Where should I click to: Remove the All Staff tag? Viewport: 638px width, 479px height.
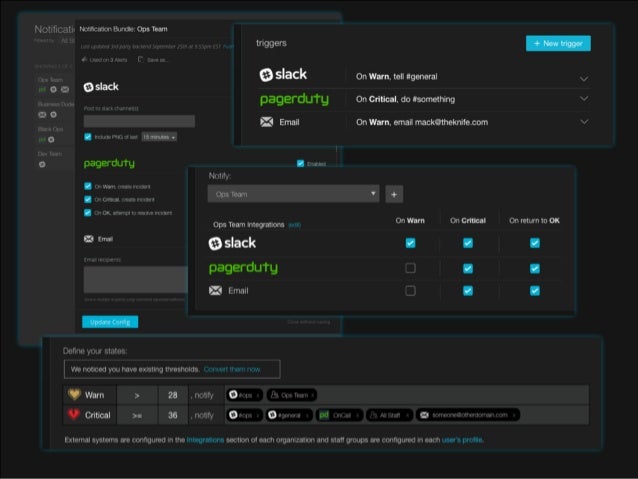[x=406, y=416]
